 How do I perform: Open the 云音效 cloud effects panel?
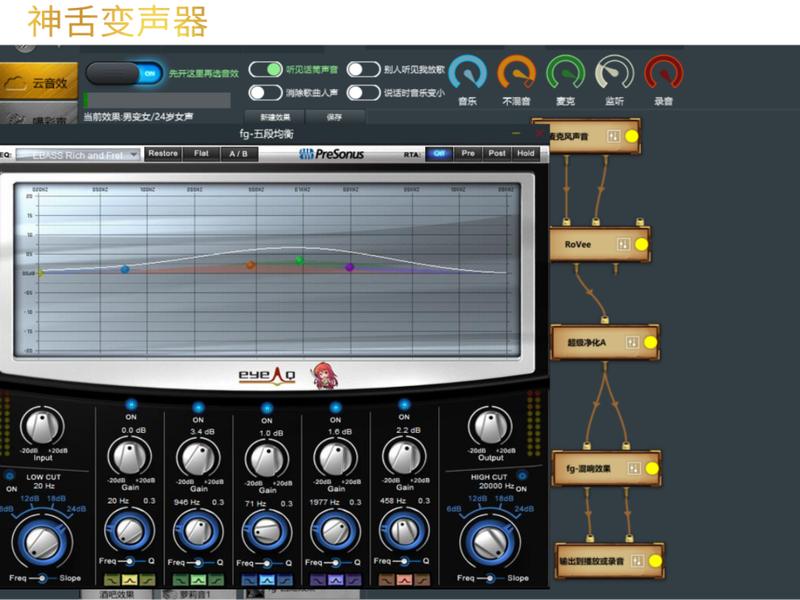pos(38,81)
